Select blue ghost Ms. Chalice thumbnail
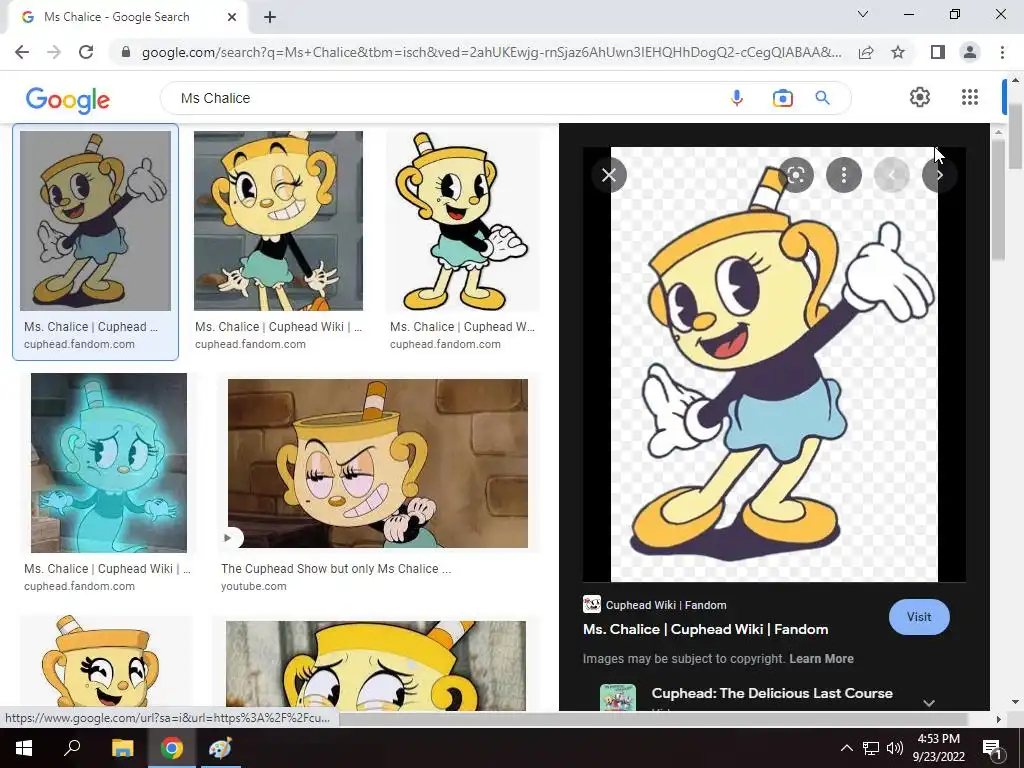1024x768 pixels. coord(108,463)
